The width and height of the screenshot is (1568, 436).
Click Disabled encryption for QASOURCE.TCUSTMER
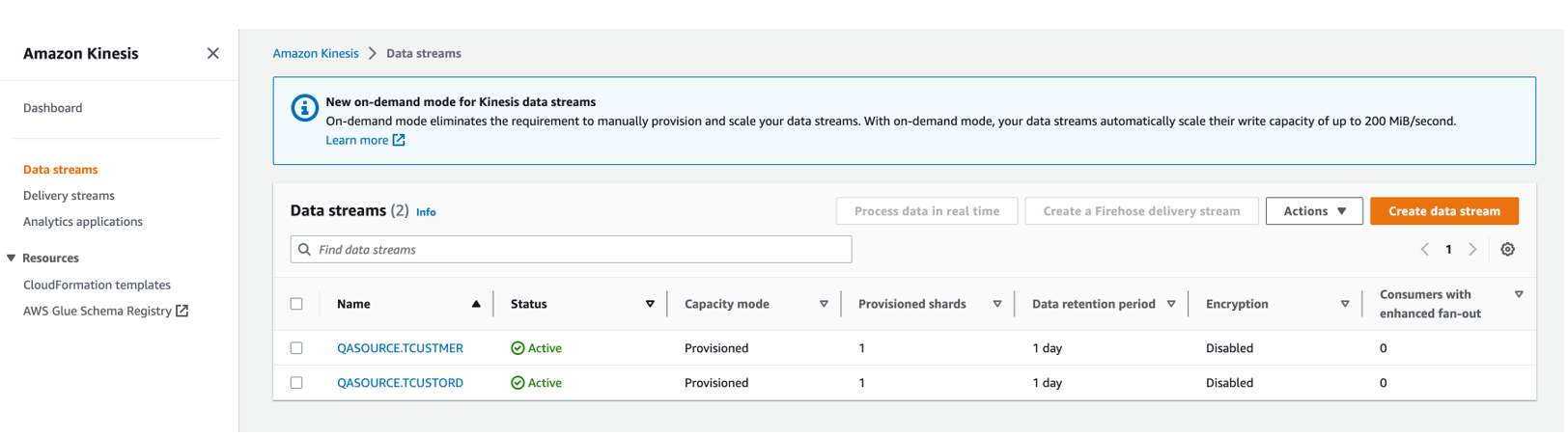point(1231,349)
